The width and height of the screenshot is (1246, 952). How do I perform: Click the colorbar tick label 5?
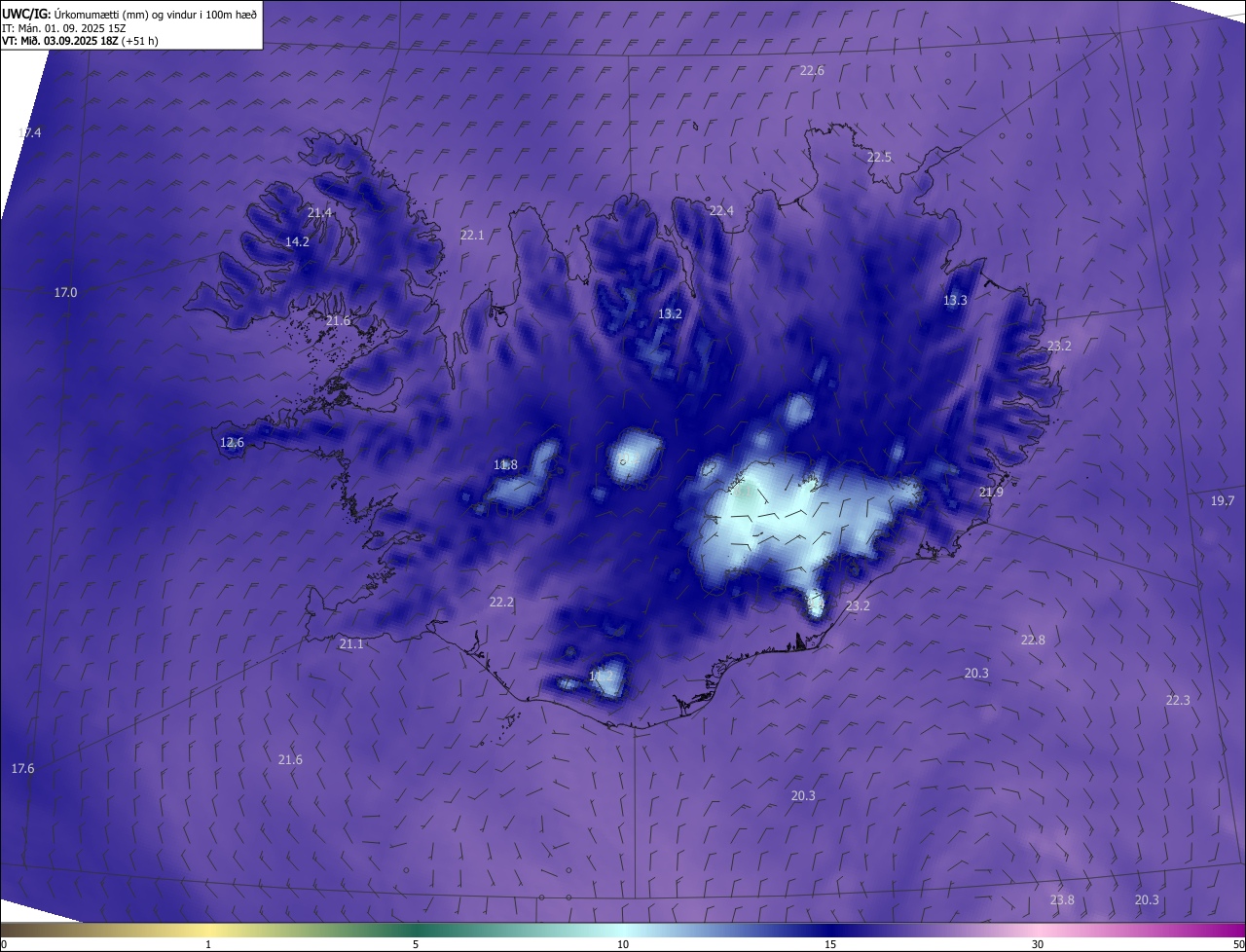coord(416,944)
